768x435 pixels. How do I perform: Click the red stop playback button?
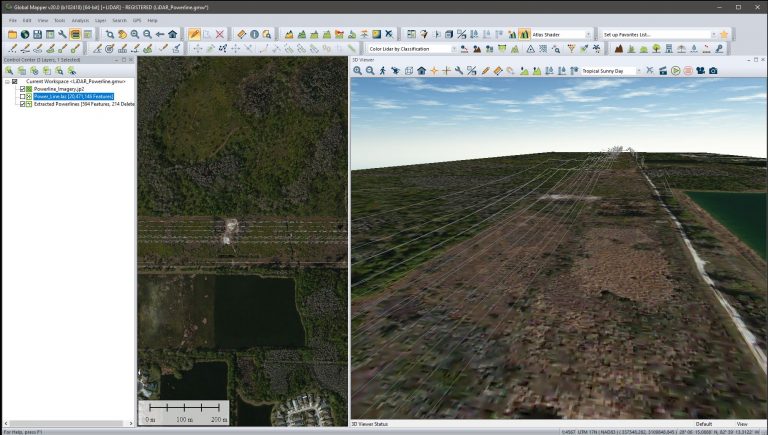[x=688, y=71]
